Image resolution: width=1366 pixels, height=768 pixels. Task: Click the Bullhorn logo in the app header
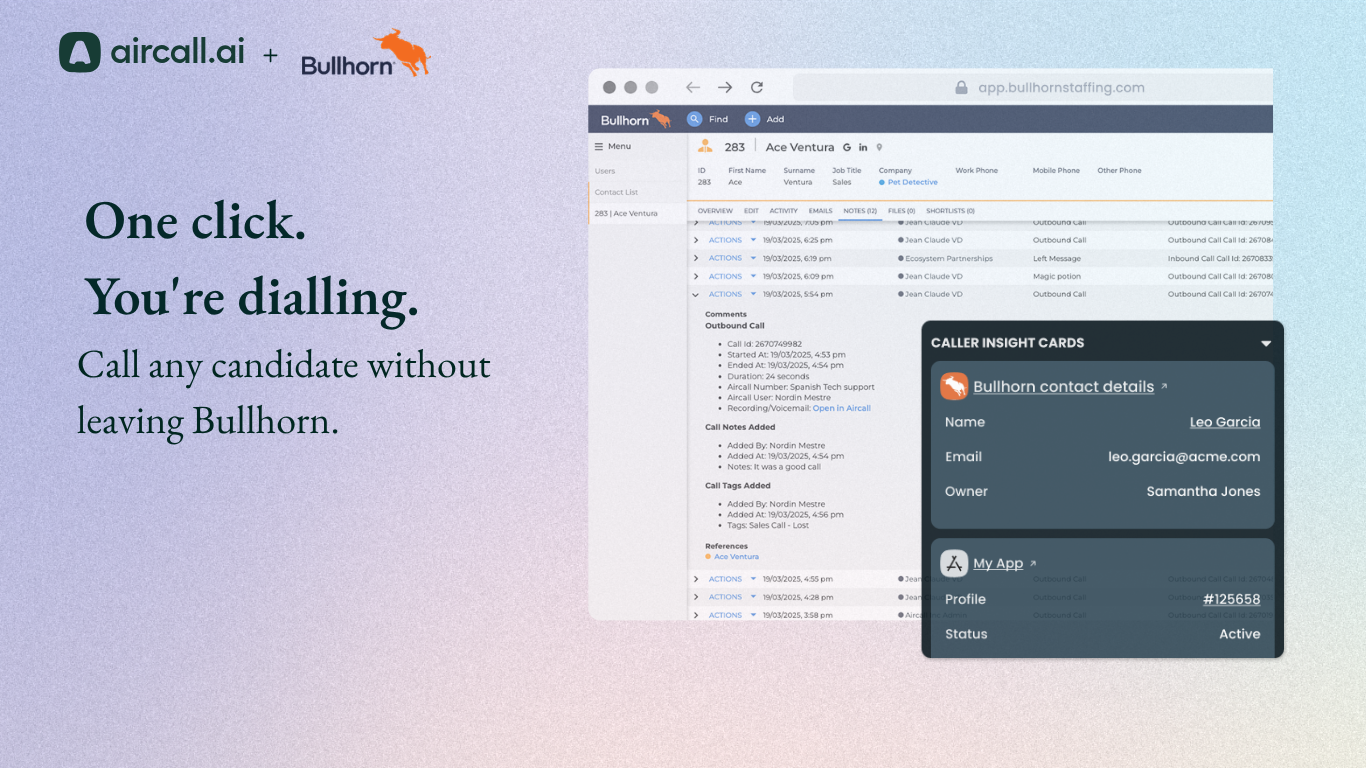[636, 119]
